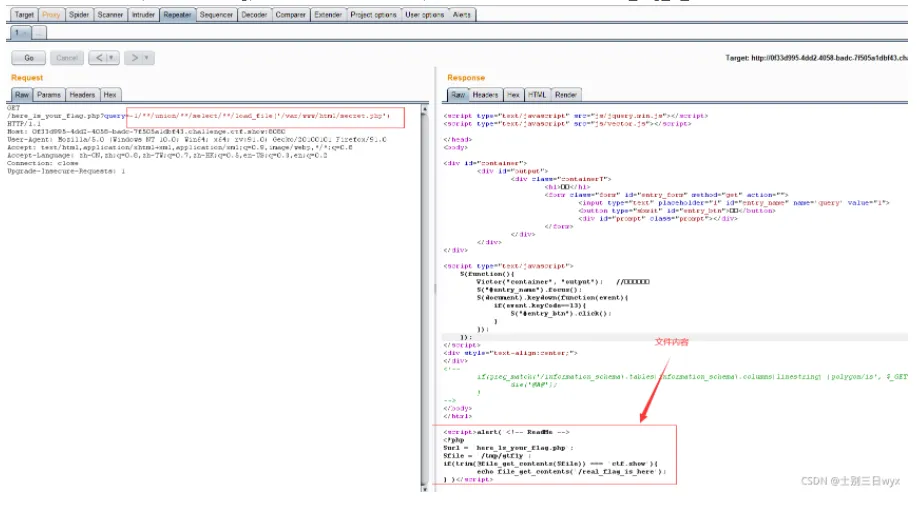917x507 pixels.
Task: Click the load_file query in the request
Action: (259, 116)
